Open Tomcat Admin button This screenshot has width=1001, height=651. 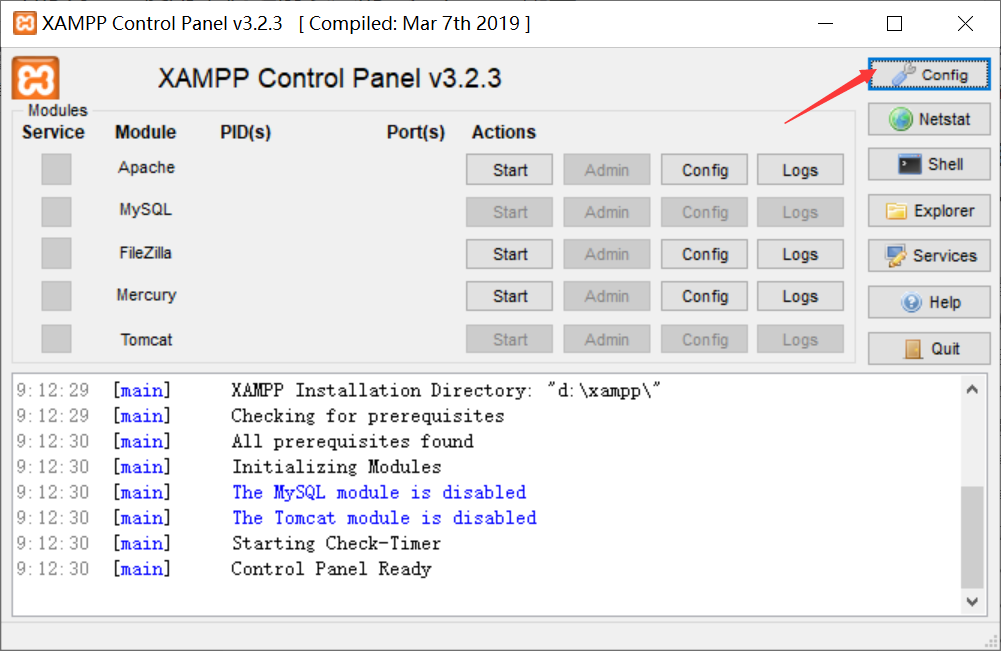606,339
